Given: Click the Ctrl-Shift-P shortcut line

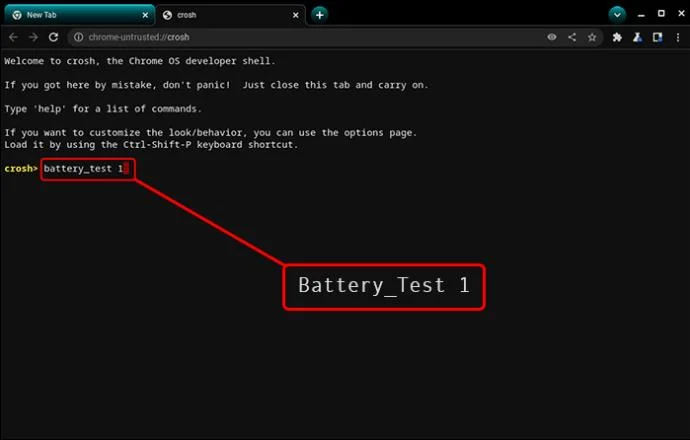Looking at the screenshot, I should tap(151, 145).
